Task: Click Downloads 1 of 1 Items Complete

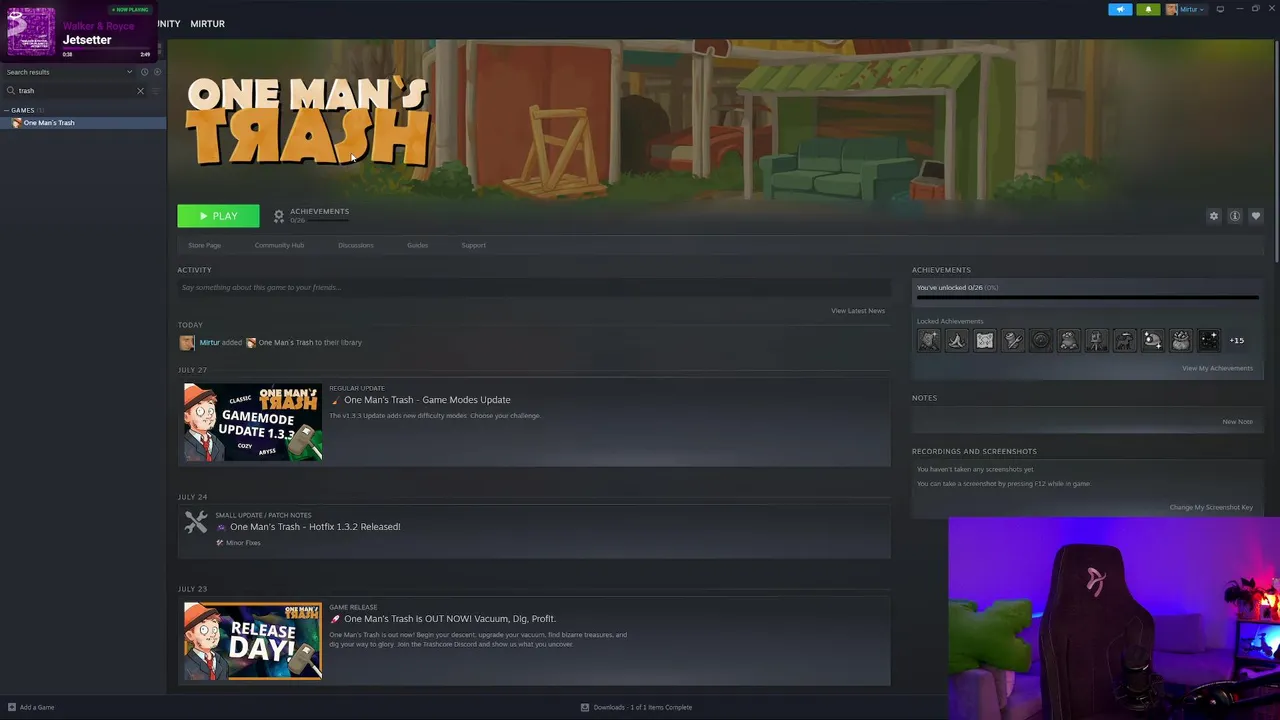Action: point(642,707)
